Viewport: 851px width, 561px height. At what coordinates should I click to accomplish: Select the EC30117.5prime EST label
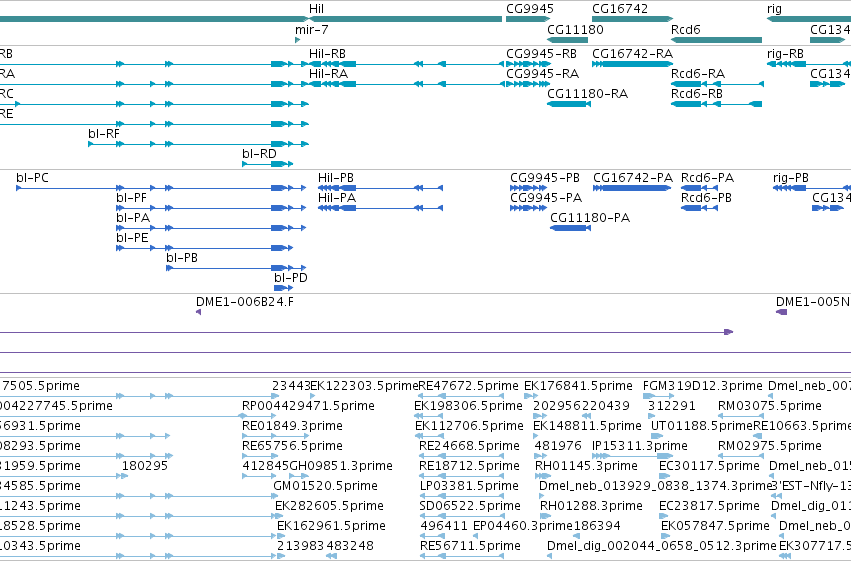709,466
